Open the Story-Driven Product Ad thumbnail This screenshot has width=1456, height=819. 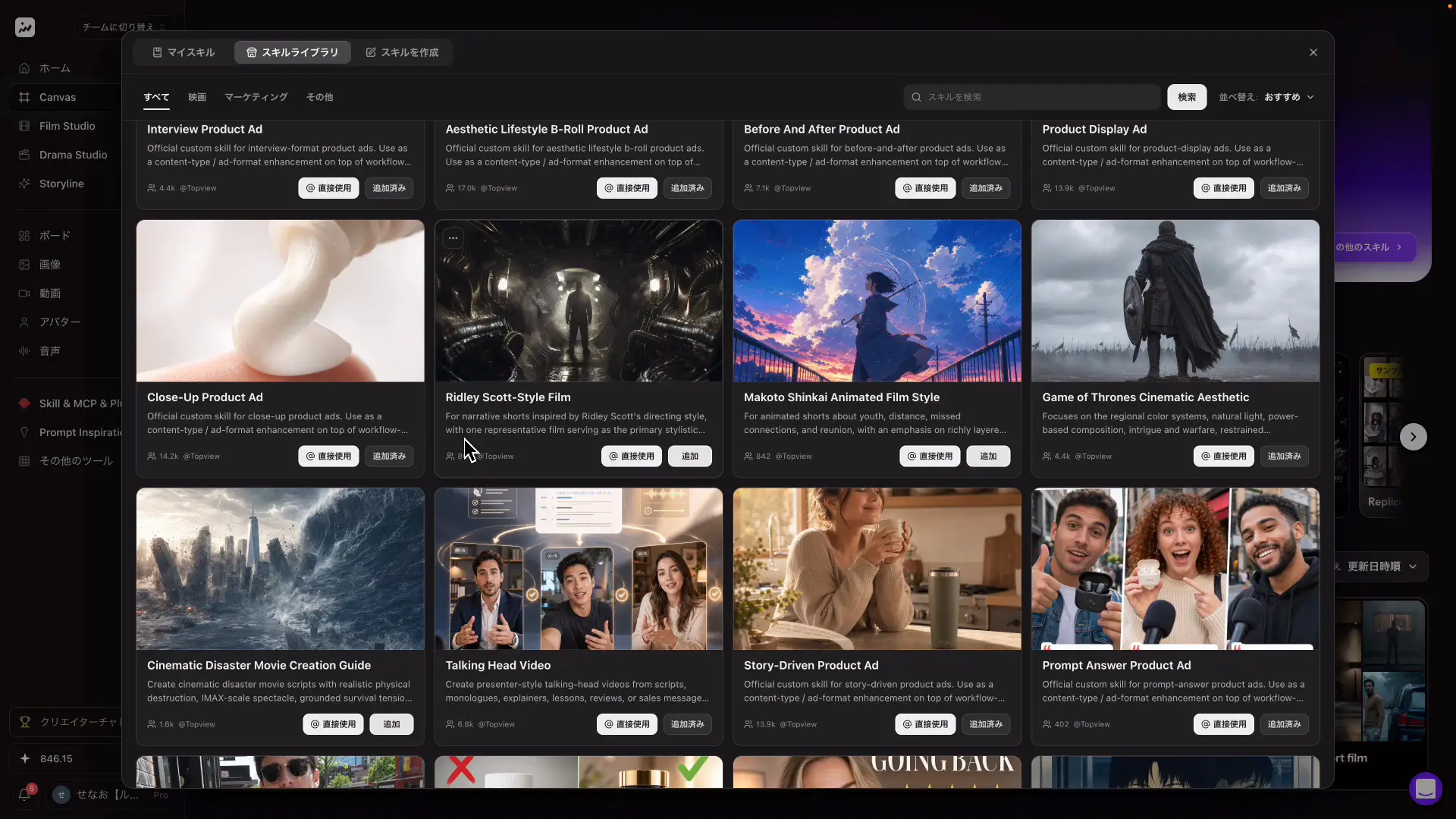click(x=877, y=569)
